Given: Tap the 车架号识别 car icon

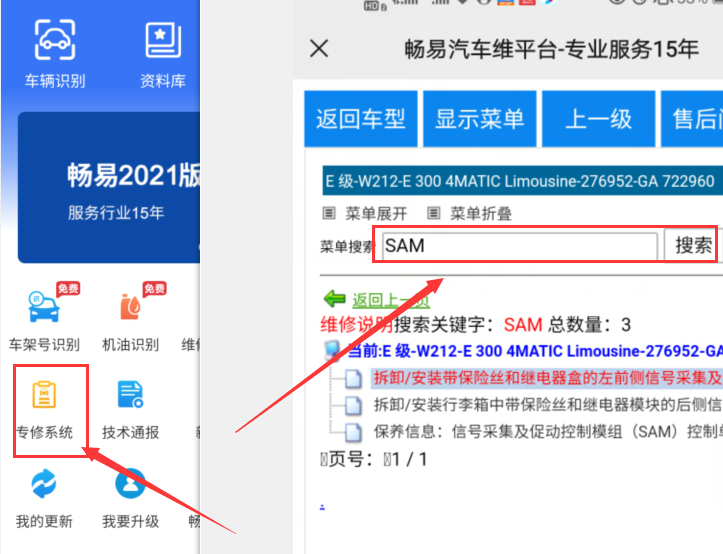Looking at the screenshot, I should pos(44,306).
